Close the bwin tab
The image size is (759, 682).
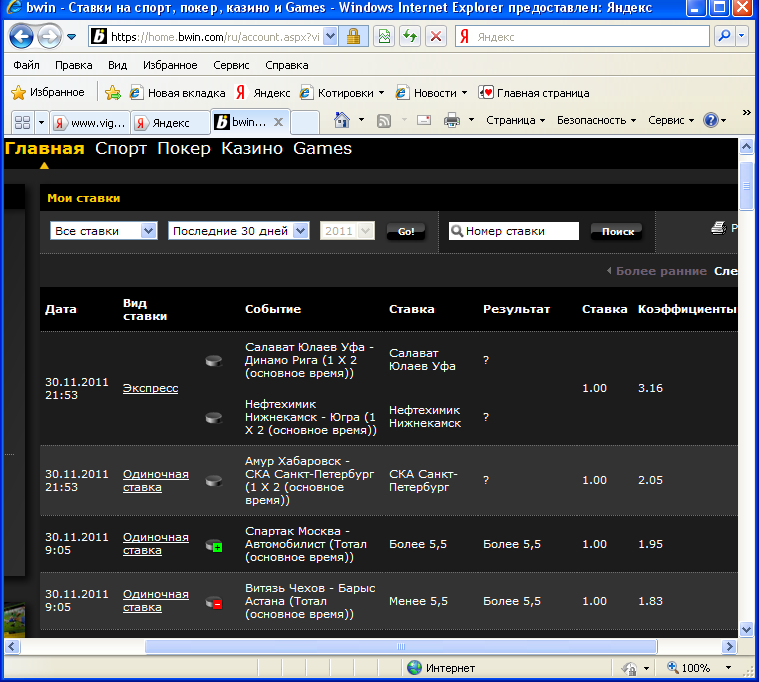[x=278, y=122]
